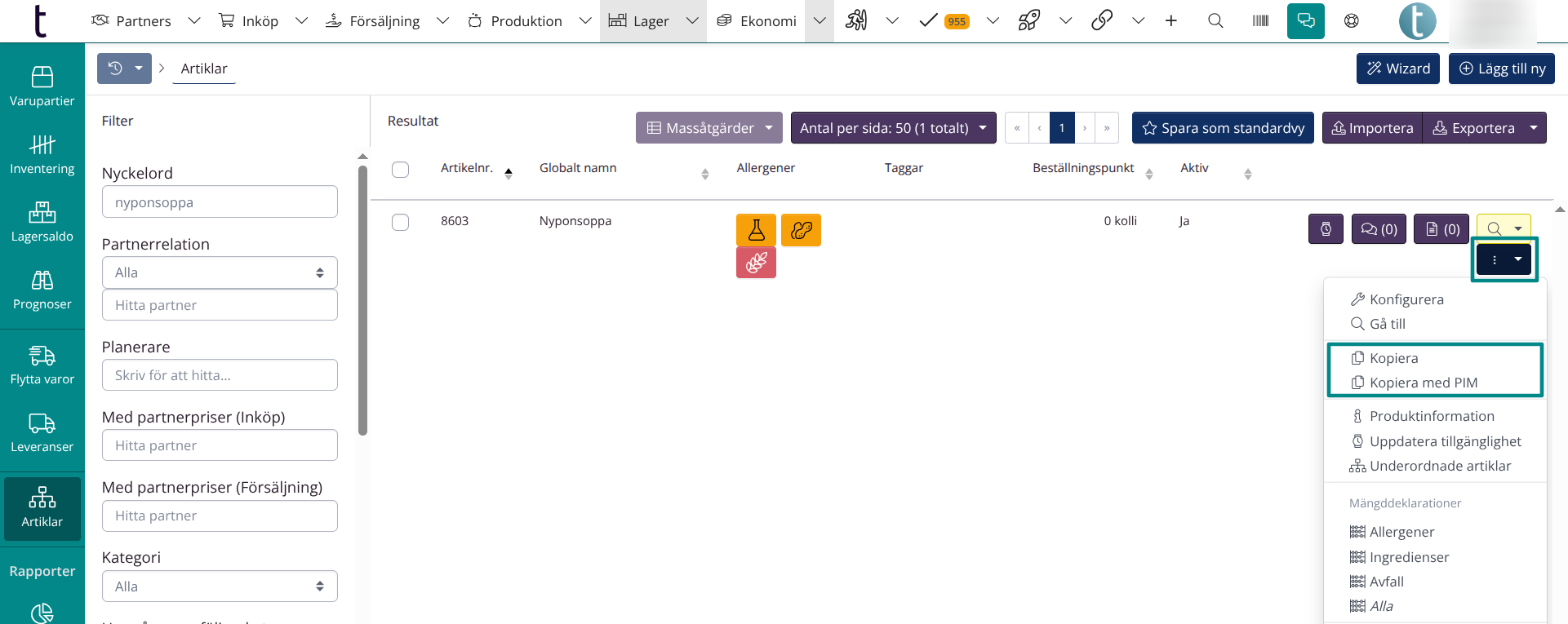Viewport: 1568px width, 624px height.
Task: Click the Lägg till ny button
Action: [1502, 69]
